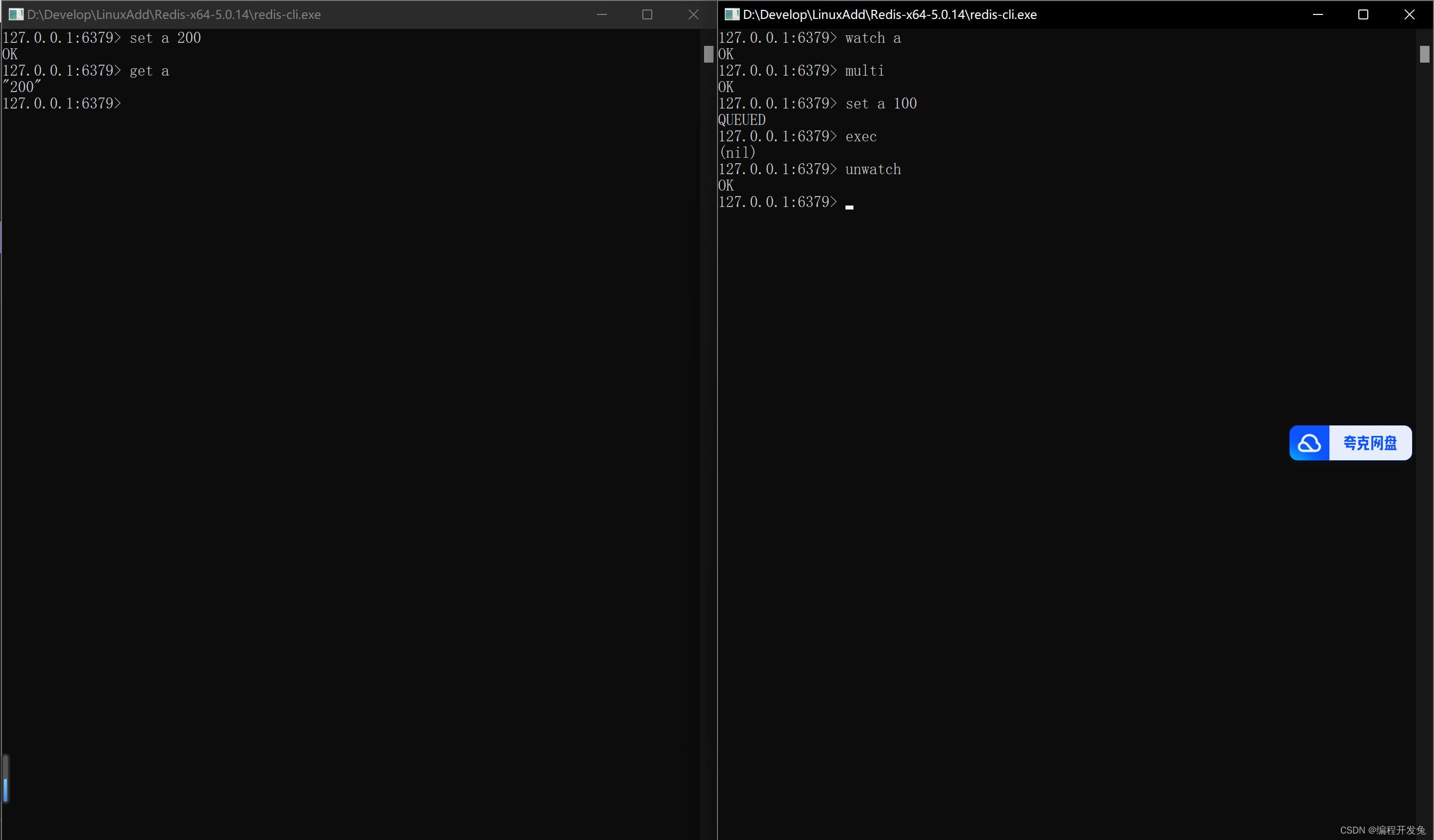The width and height of the screenshot is (1434, 840).
Task: Click the 'multi' command line
Action: 801,71
